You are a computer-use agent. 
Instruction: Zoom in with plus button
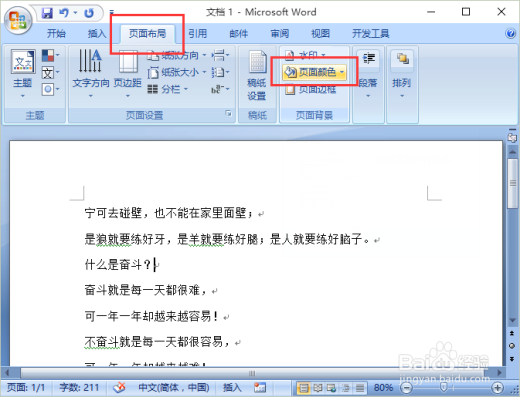click(x=497, y=388)
